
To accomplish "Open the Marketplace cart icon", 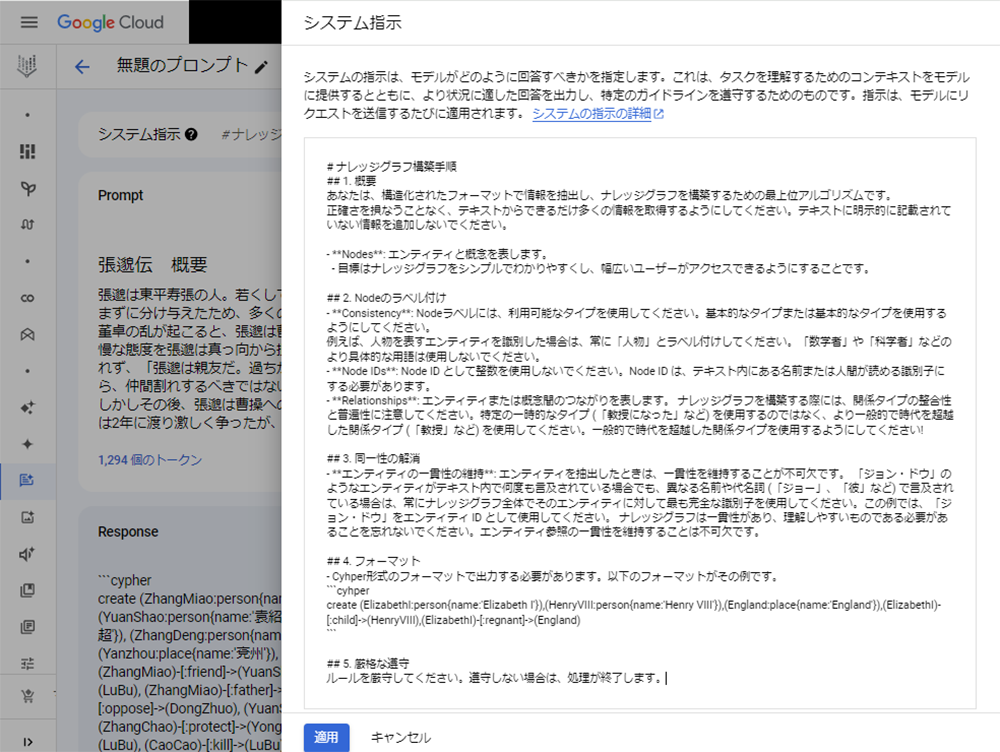I will (x=27, y=696).
